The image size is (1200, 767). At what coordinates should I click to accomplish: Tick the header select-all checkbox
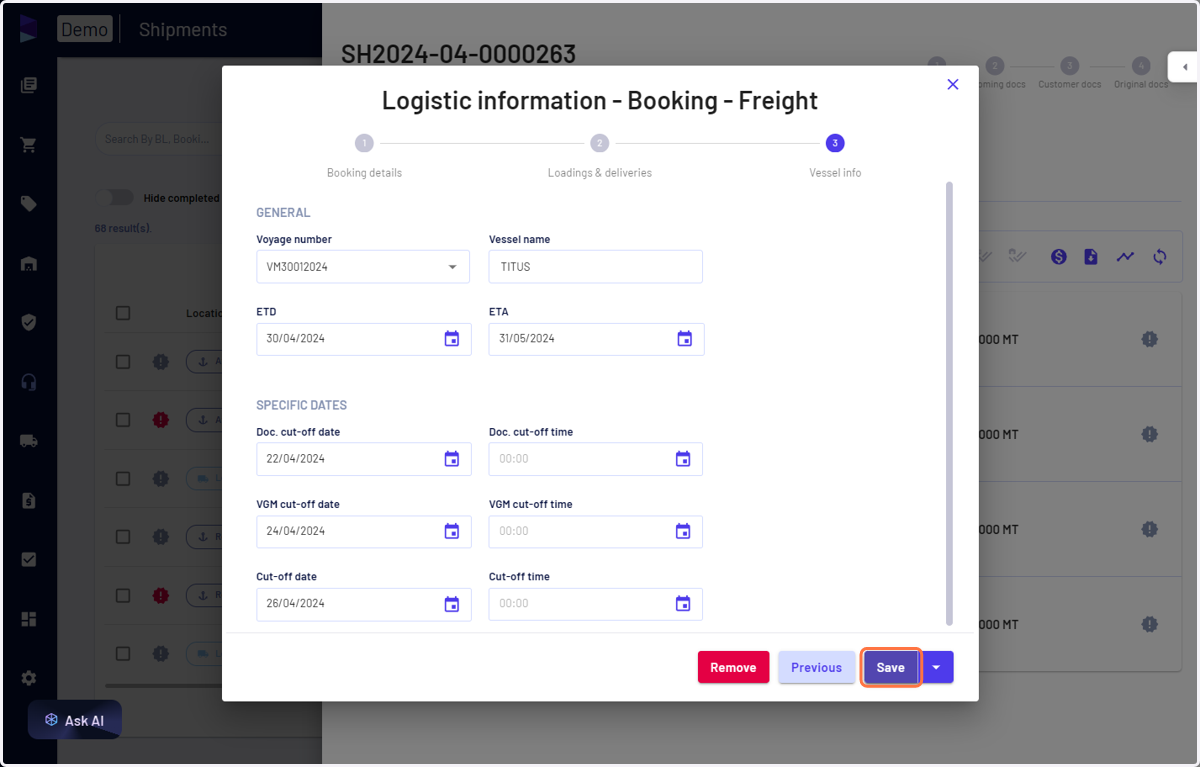coord(123,313)
